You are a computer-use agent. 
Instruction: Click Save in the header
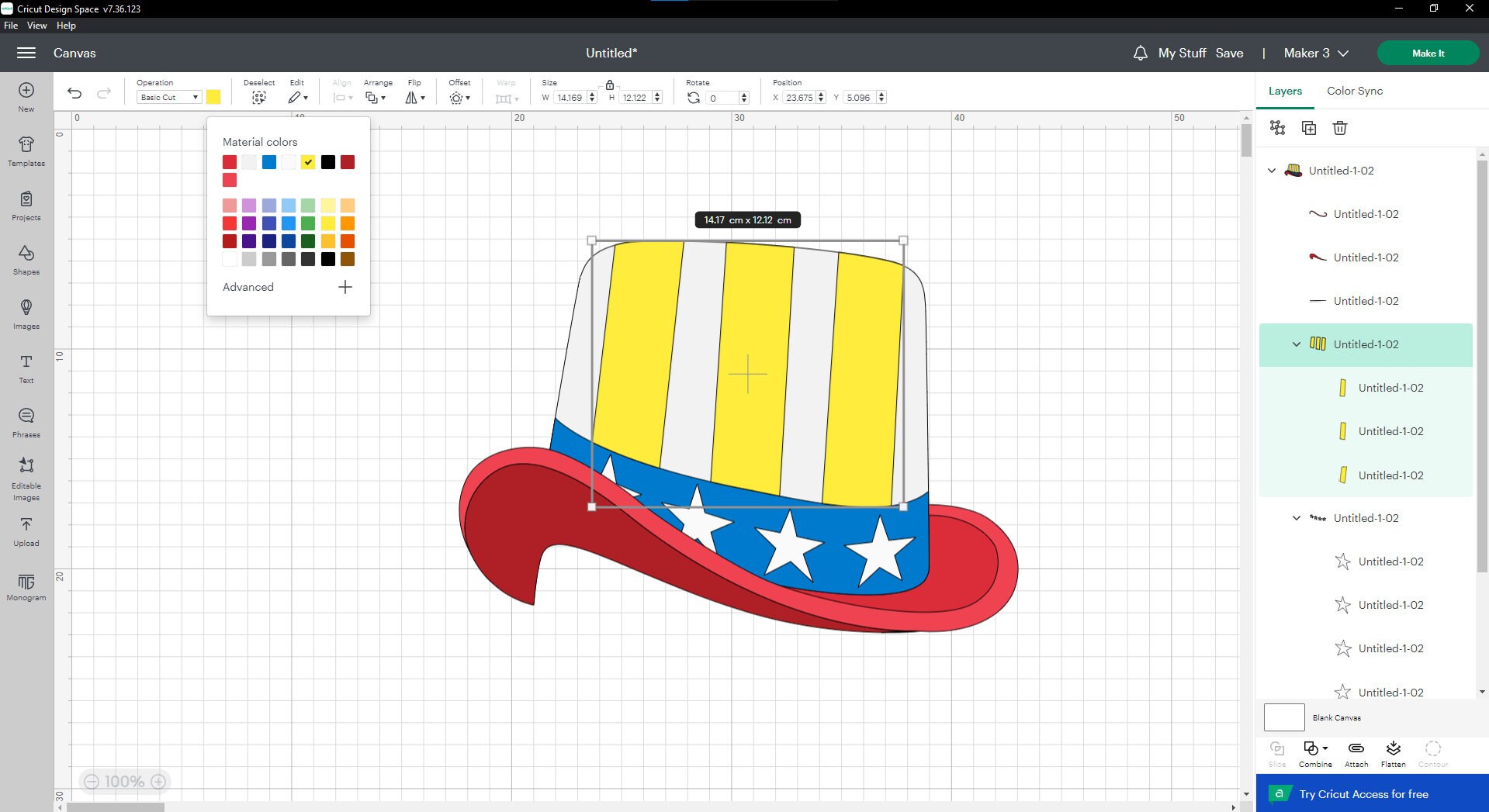coord(1229,53)
